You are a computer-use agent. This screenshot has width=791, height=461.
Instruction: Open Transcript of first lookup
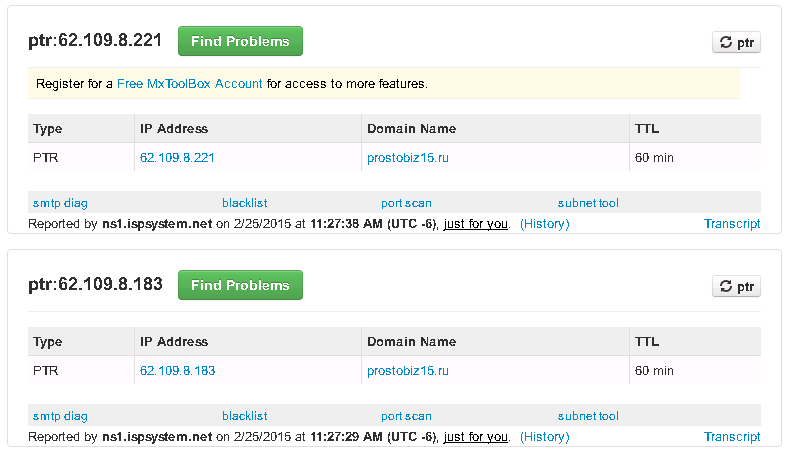(732, 224)
